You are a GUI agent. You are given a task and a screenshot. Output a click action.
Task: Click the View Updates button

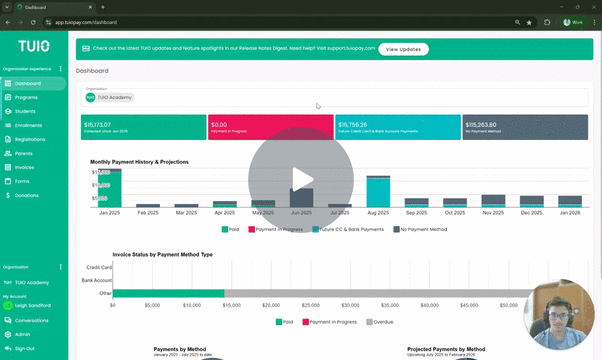click(403, 49)
